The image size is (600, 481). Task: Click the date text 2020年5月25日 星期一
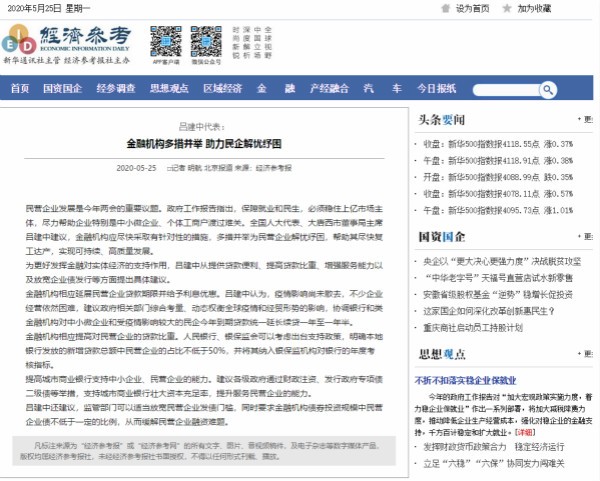point(49,8)
